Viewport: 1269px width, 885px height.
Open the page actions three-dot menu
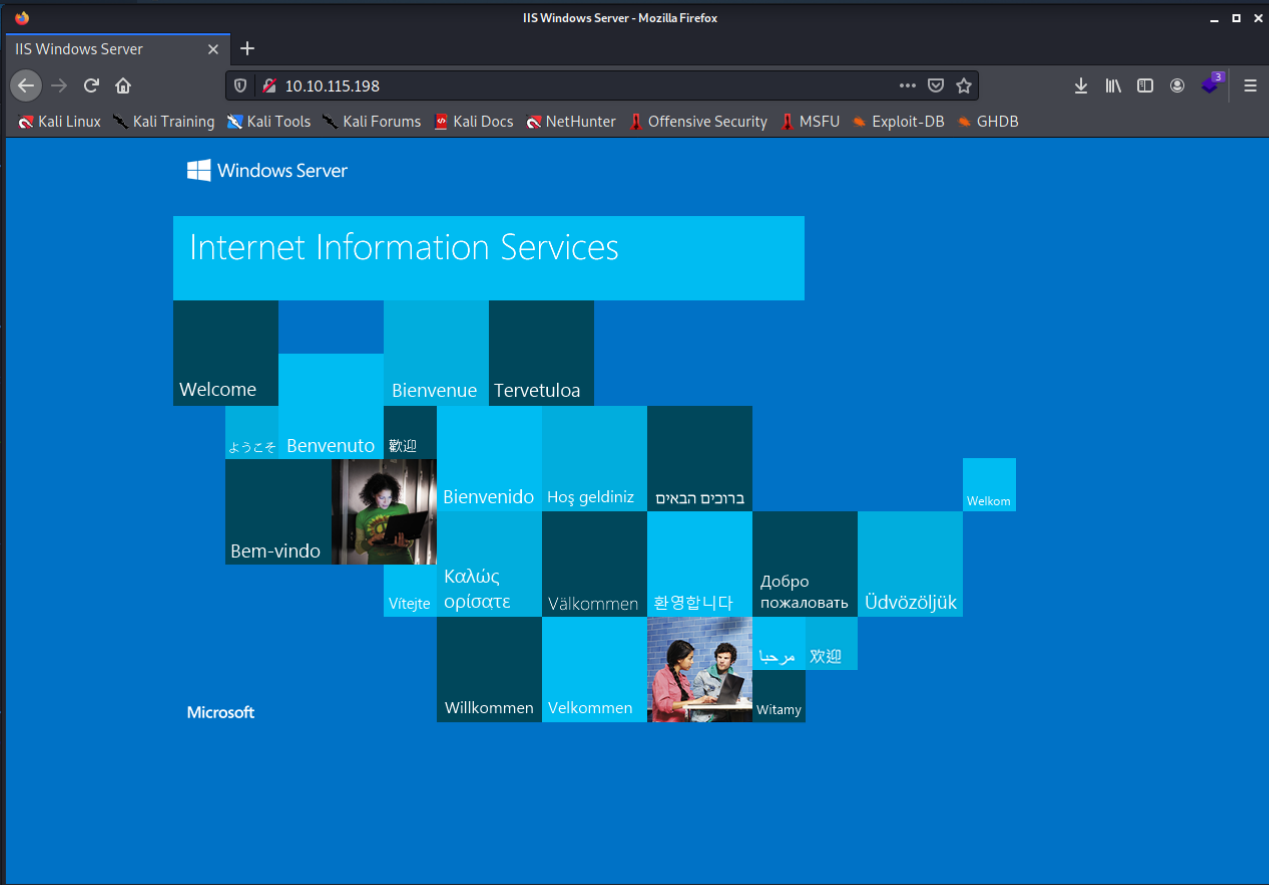(907, 86)
